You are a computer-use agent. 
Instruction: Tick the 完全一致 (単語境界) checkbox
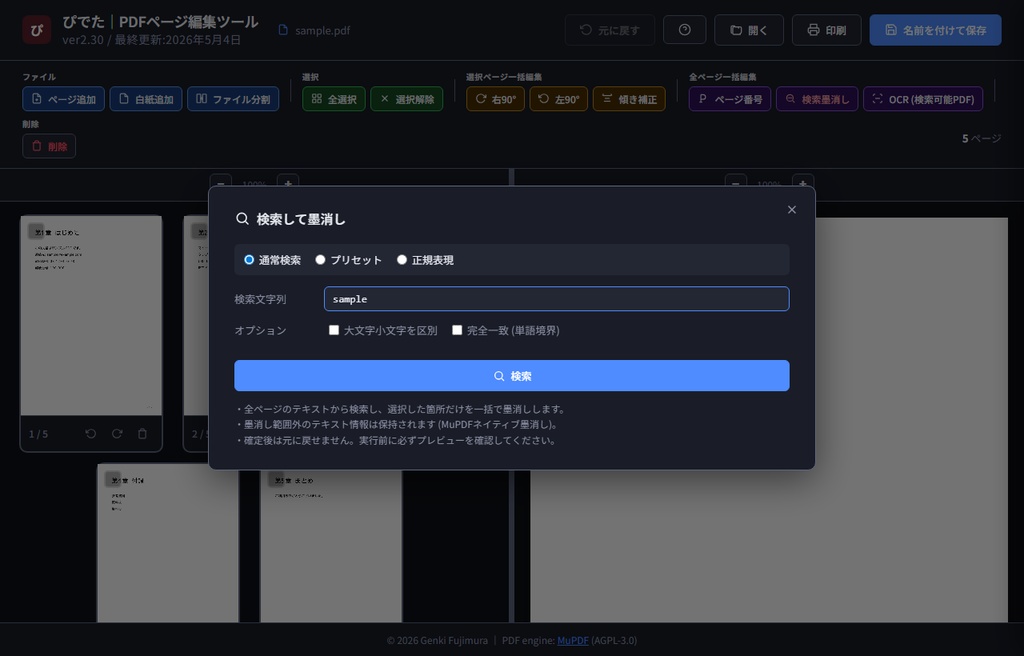click(457, 330)
